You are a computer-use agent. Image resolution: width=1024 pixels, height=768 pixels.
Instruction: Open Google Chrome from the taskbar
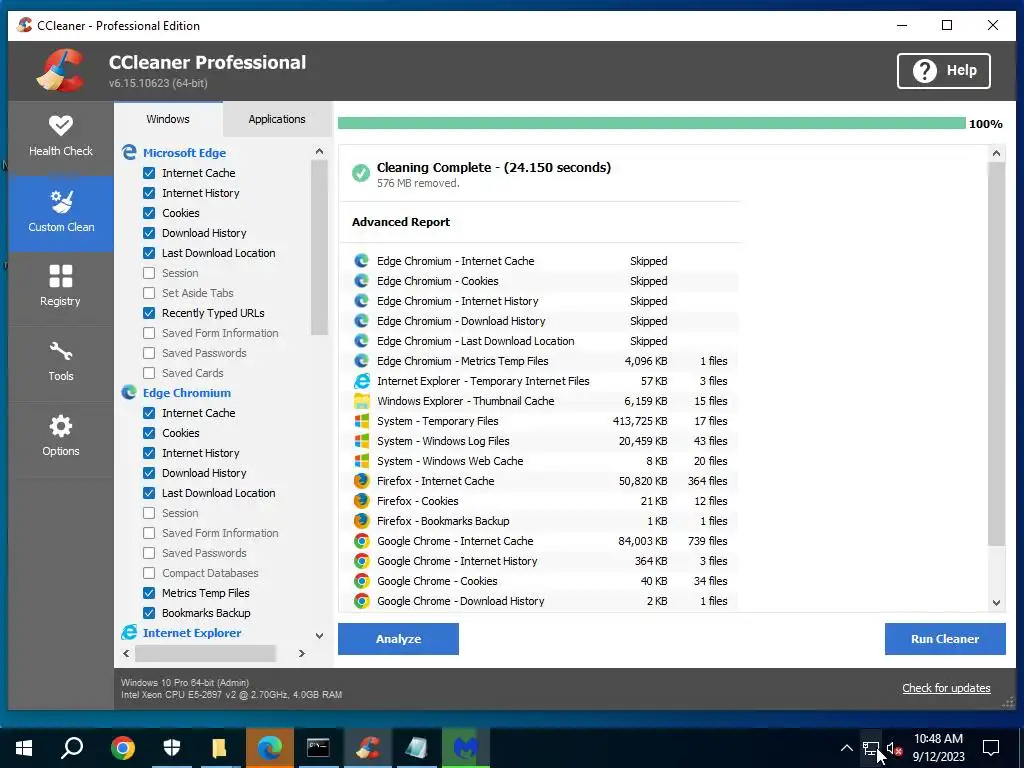pyautogui.click(x=123, y=748)
